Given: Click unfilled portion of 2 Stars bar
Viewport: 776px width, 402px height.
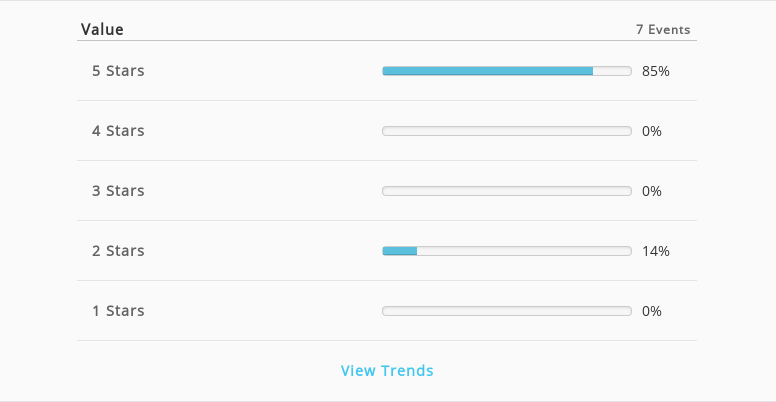Looking at the screenshot, I should pos(524,251).
